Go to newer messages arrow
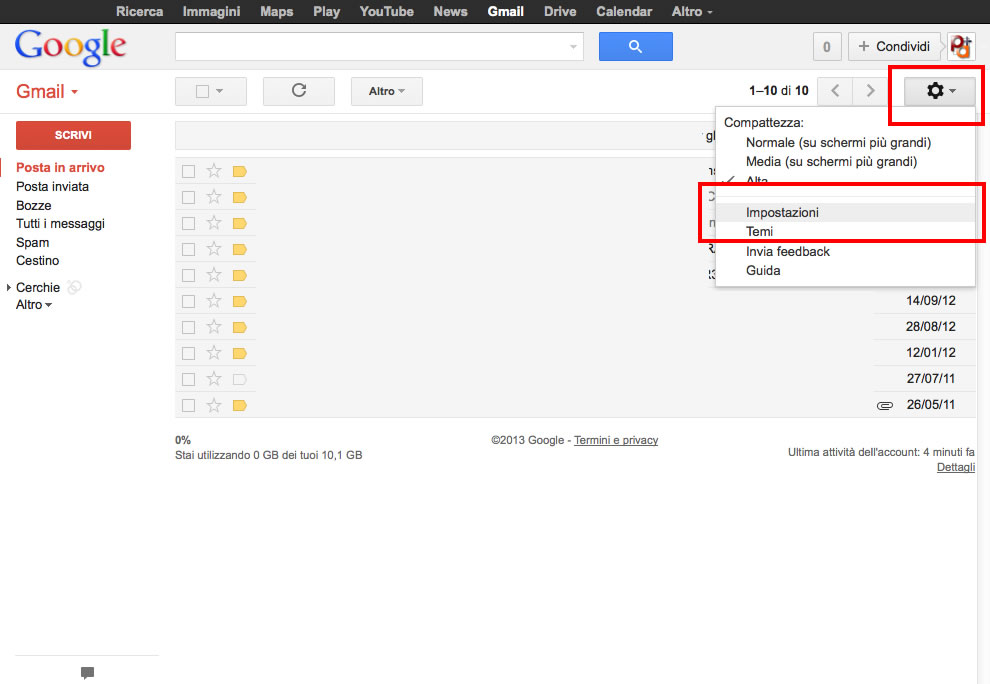This screenshot has height=684, width=990. [835, 91]
